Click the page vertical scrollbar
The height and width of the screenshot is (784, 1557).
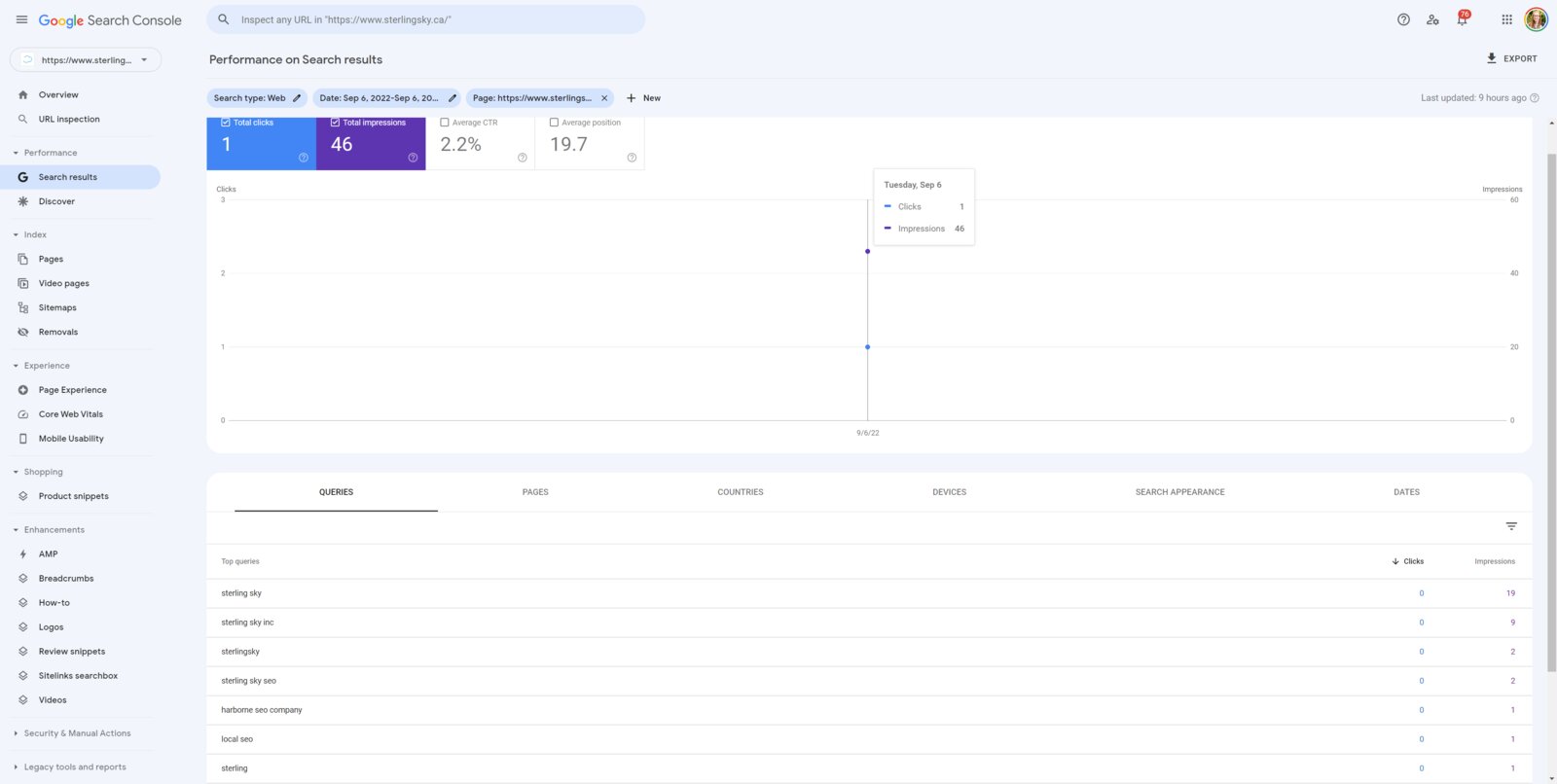1551,412
